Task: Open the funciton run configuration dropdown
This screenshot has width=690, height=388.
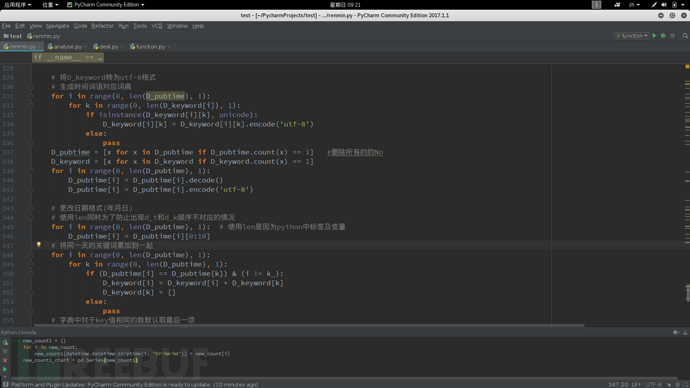Action: (631, 36)
